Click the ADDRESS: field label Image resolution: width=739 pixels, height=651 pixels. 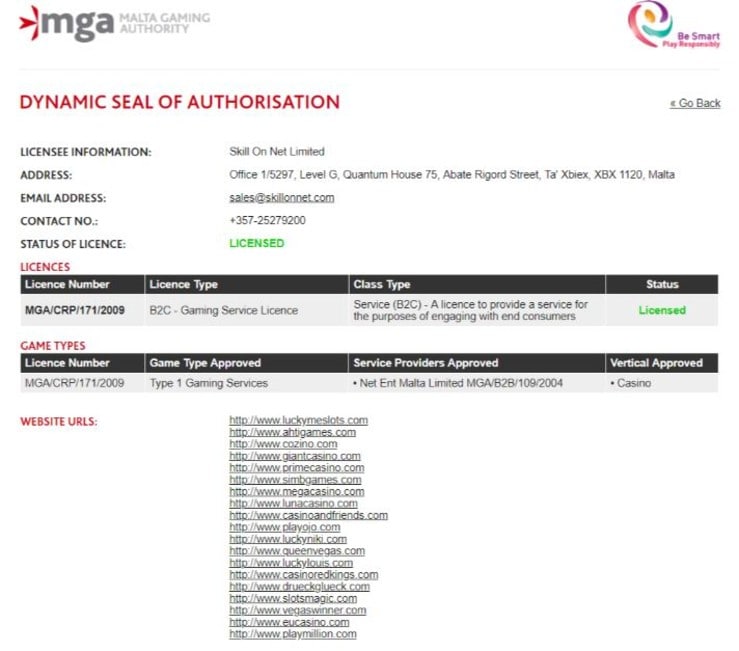point(46,175)
